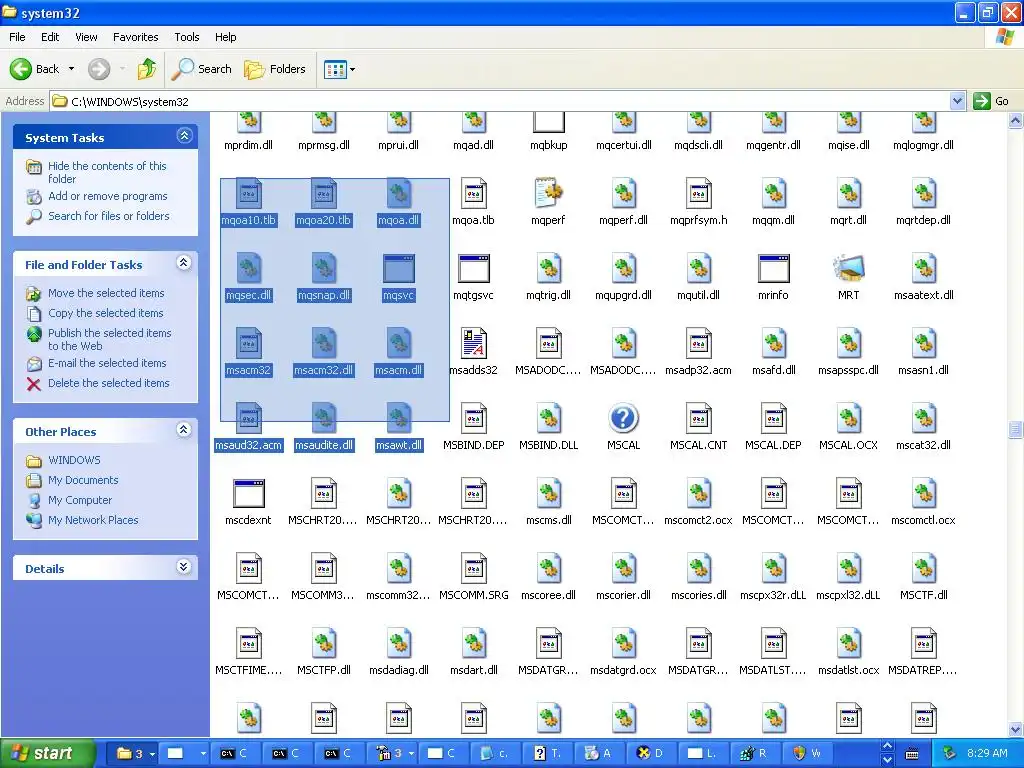Viewport: 1024px width, 768px height.
Task: Collapse the System Tasks panel
Action: [x=184, y=136]
